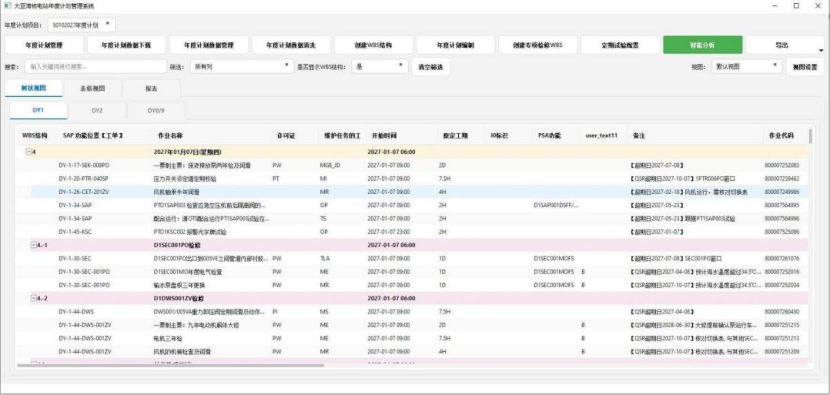The width and height of the screenshot is (830, 395).
Task: Click the 年度计划数据清洗 button
Action: click(291, 45)
